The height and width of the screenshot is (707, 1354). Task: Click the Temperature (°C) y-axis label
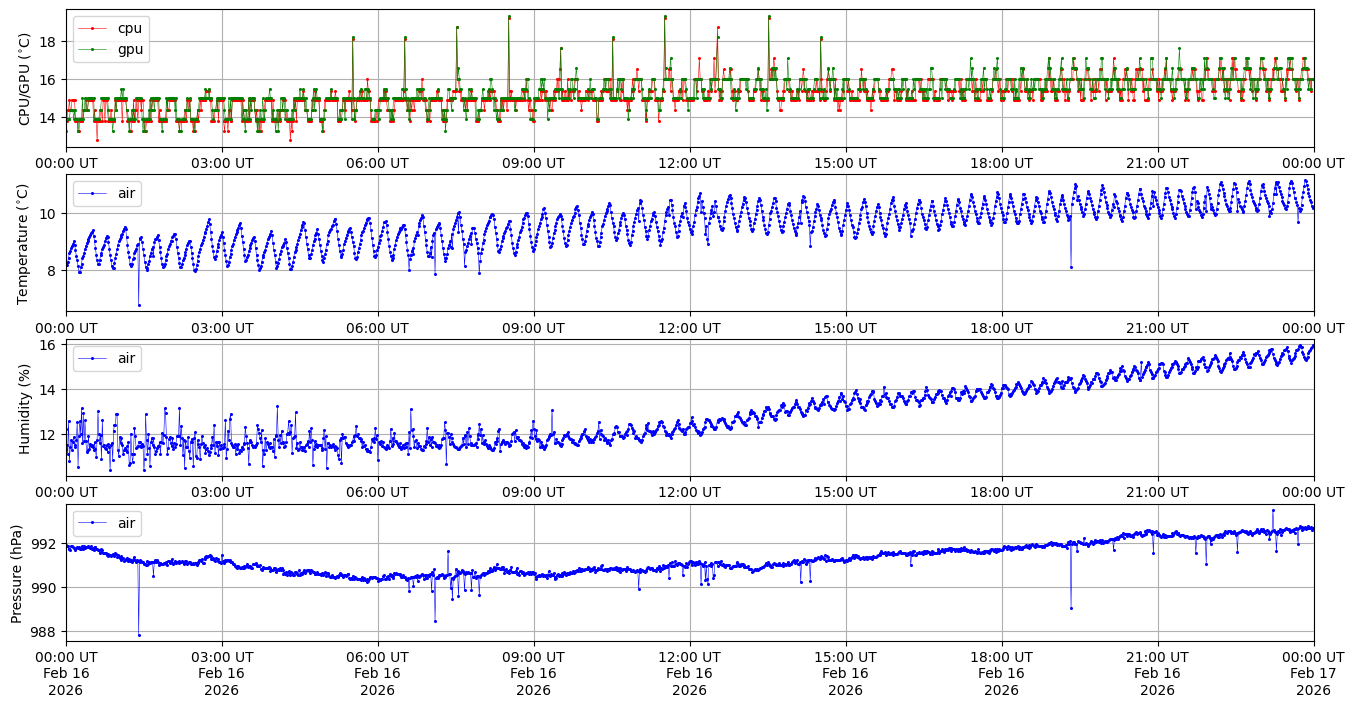(25, 243)
